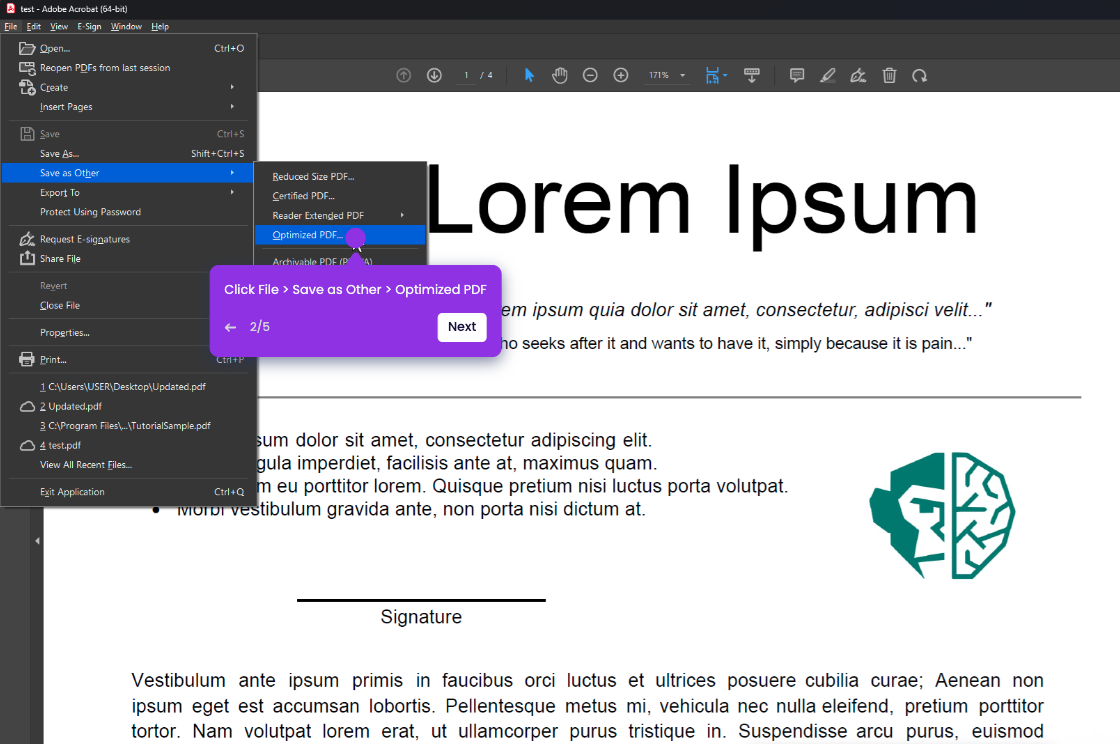The image size is (1120, 744).
Task: Expand the Save as Other submenu arrow
Action: click(x=232, y=173)
